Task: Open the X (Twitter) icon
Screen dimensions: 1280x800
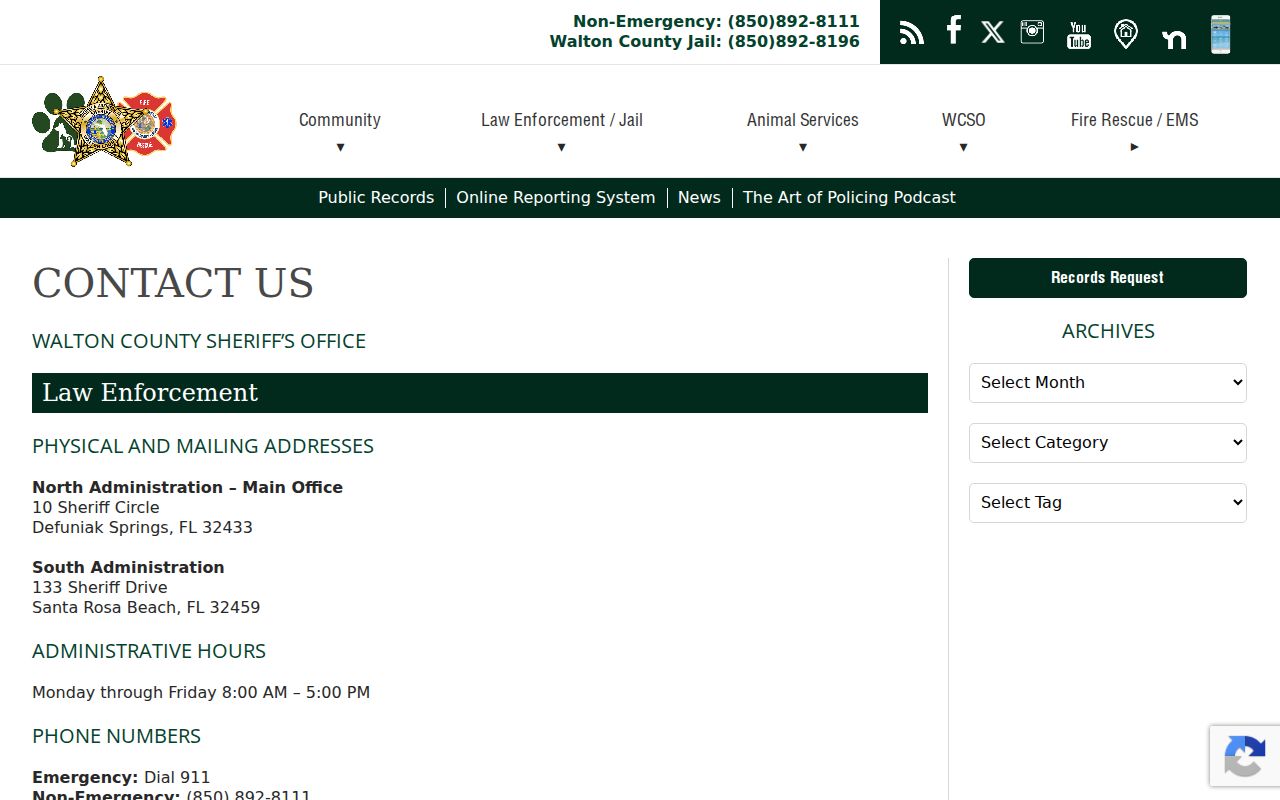Action: 993,33
